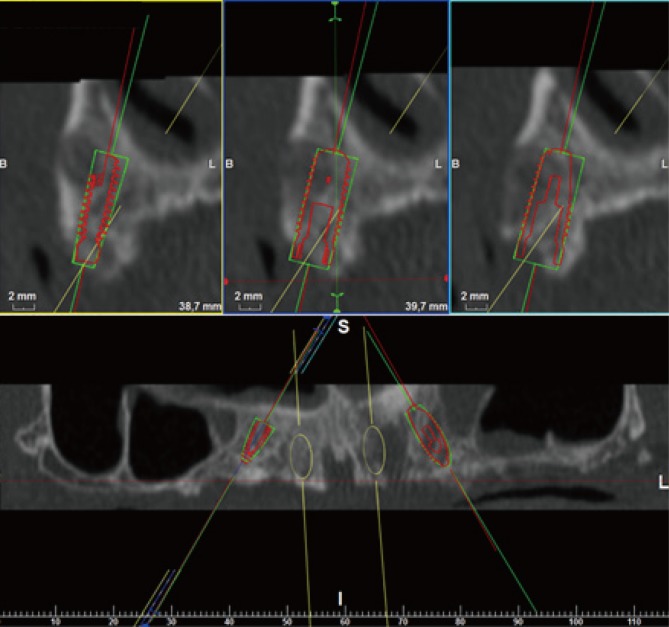The image size is (669, 627).
Task: Click the left yellow ellipse marker in panorama
Action: 301,454
